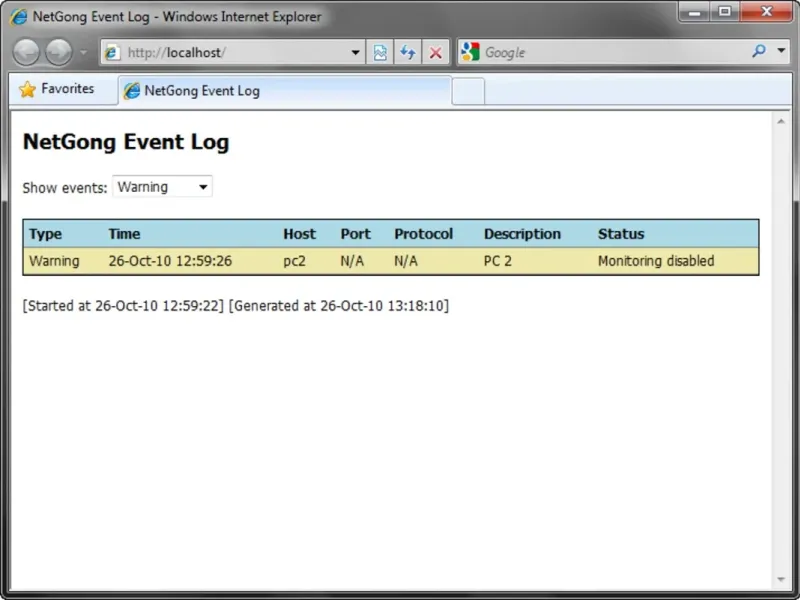This screenshot has width=800, height=600.
Task: Click the Monitoring disabled status cell
Action: click(x=656, y=261)
